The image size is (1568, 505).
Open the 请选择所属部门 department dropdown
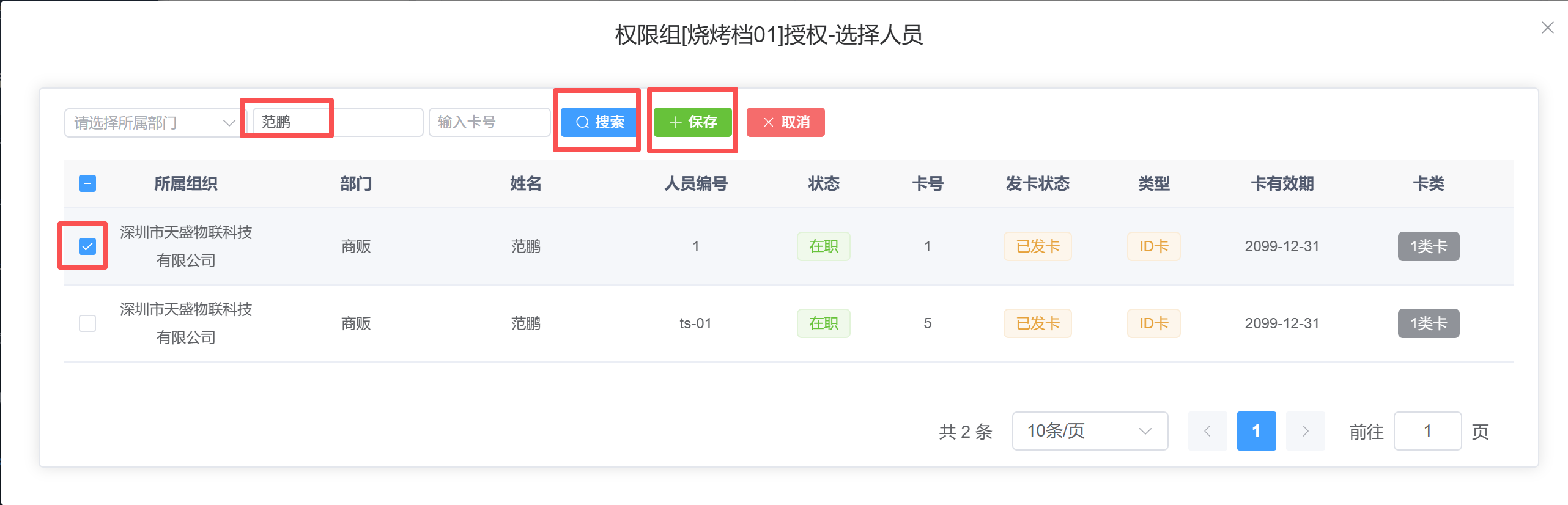[x=152, y=123]
